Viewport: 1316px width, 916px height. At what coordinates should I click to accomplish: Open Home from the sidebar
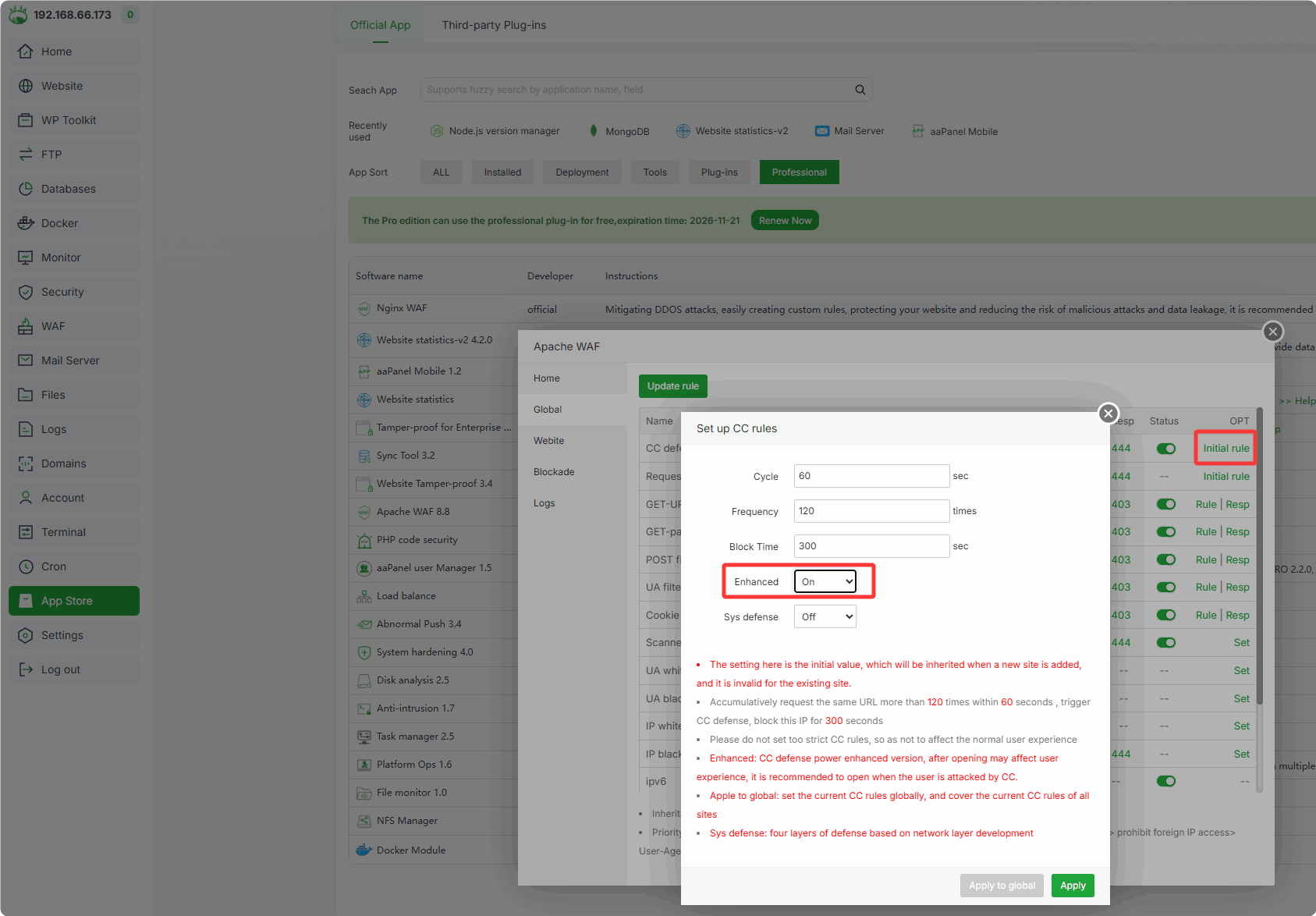(74, 51)
